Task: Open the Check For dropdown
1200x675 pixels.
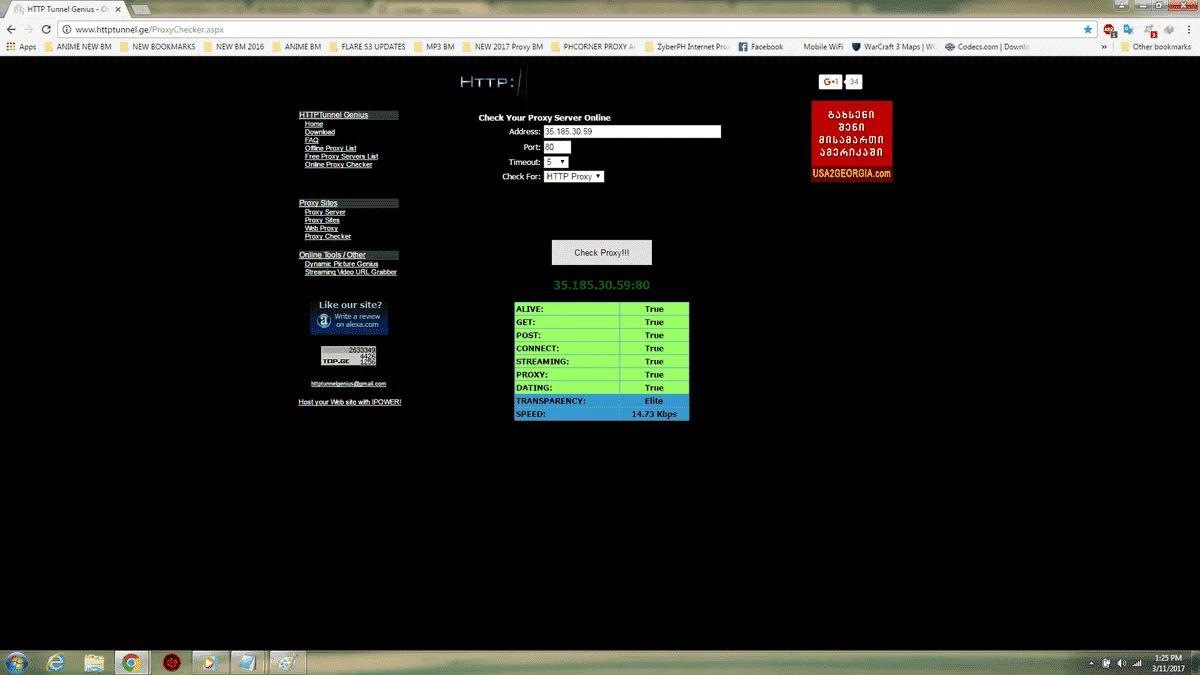Action: 574,176
